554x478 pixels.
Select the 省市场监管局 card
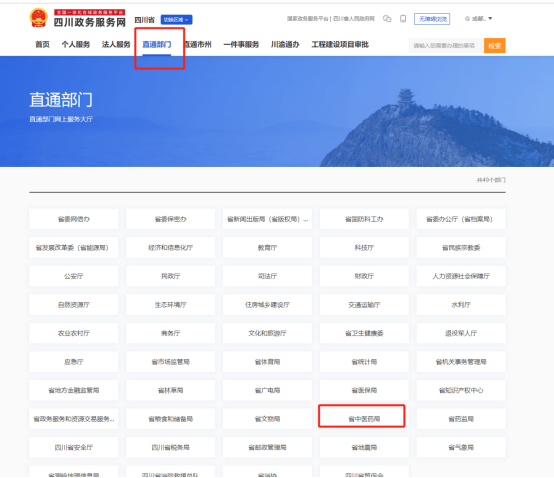click(171, 362)
